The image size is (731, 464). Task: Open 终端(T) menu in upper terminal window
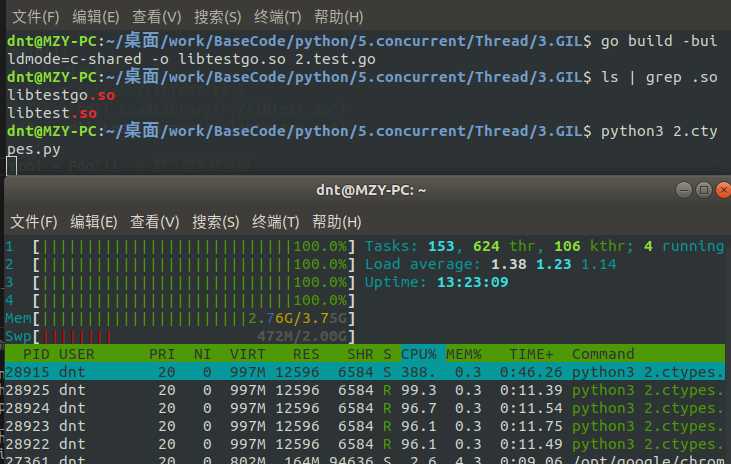click(277, 17)
